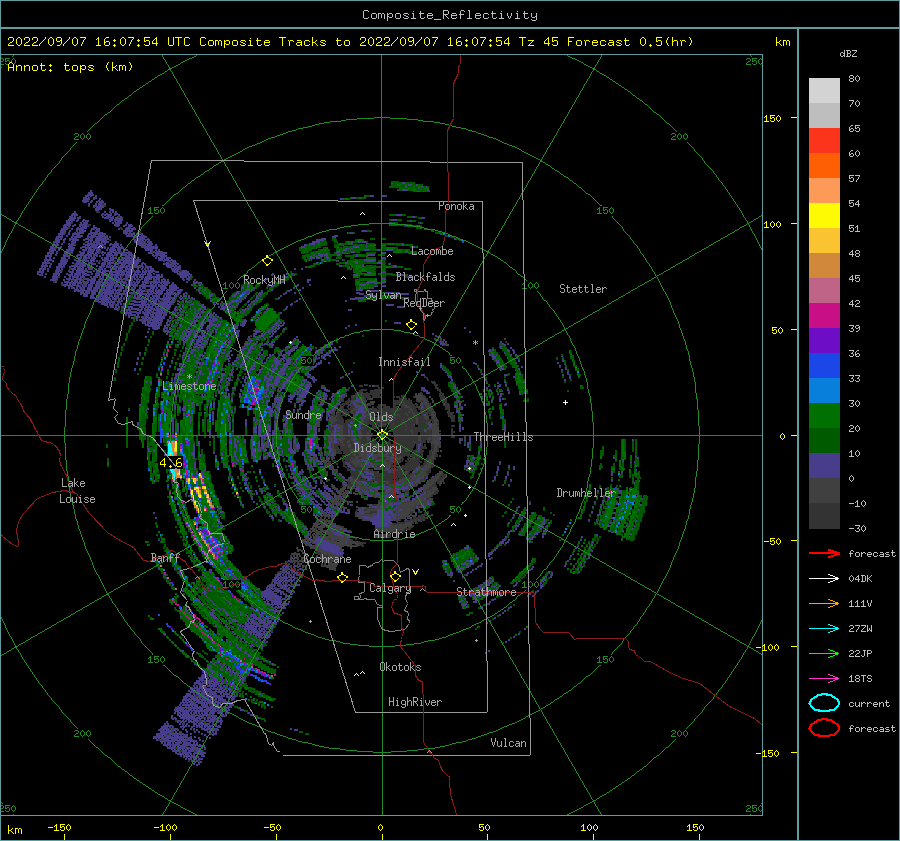Click the cyan current ellipse legend icon
The width and height of the screenshot is (900, 841).
[824, 703]
